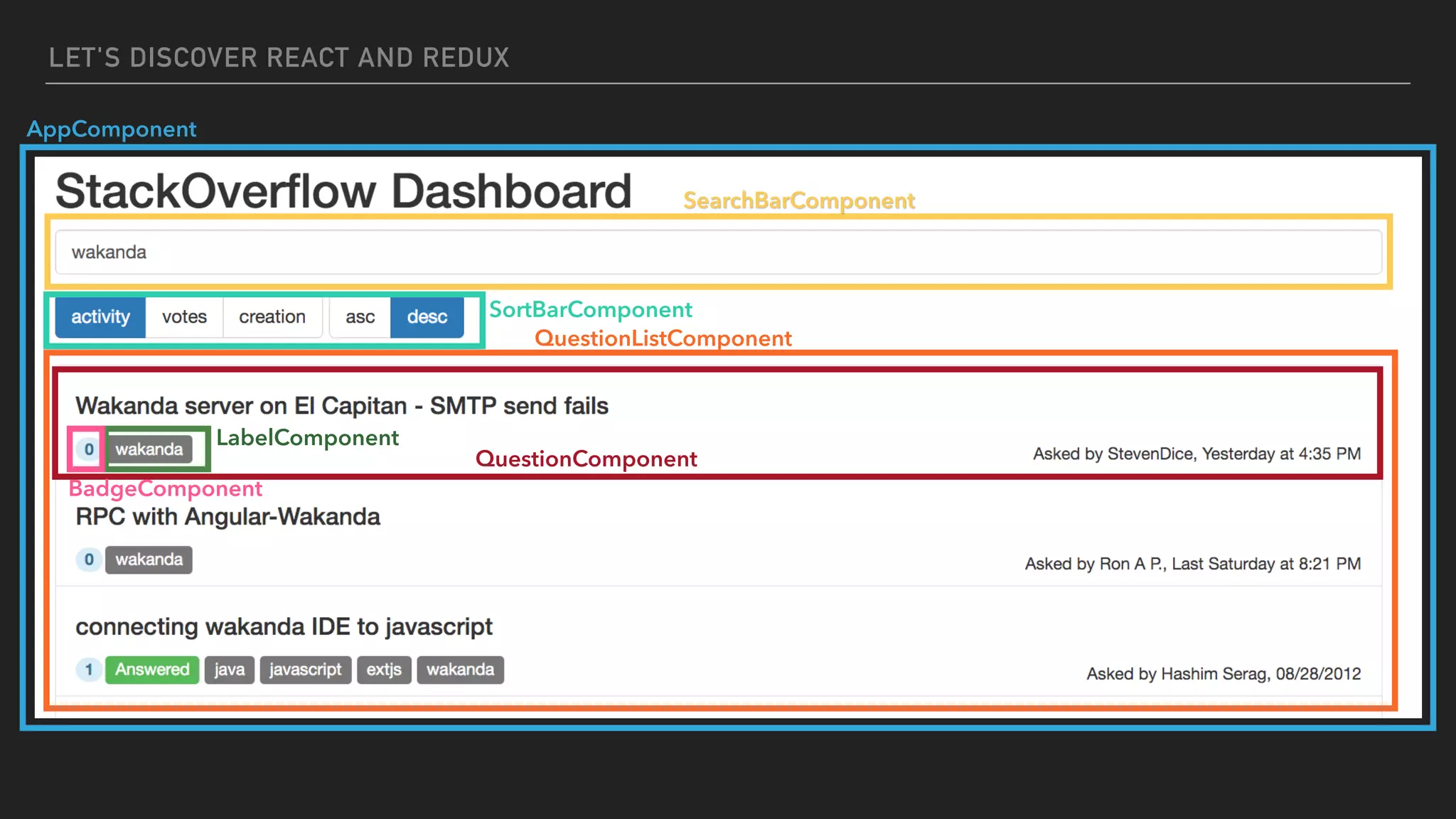Click the 0 badge on RPC question
Image resolution: width=1456 pixels, height=819 pixels.
coord(89,560)
